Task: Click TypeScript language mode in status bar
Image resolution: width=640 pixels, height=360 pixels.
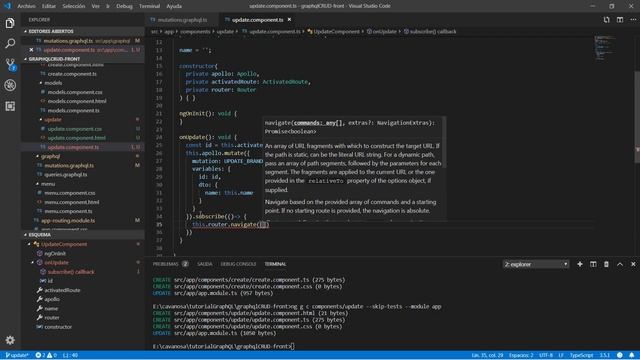Action: tap(581, 355)
